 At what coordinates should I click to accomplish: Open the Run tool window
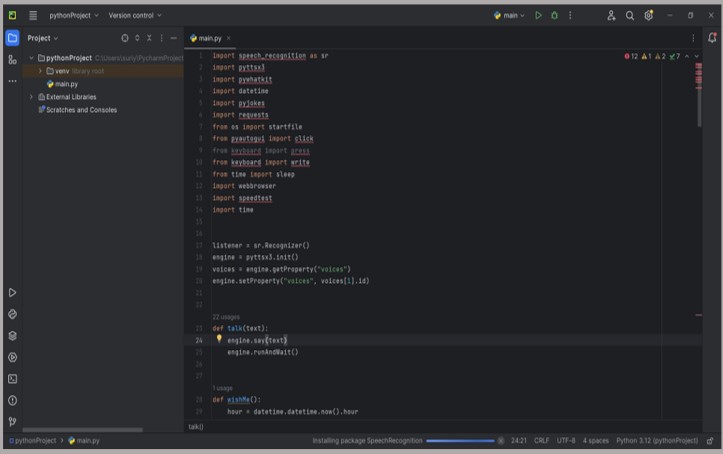tap(12, 293)
